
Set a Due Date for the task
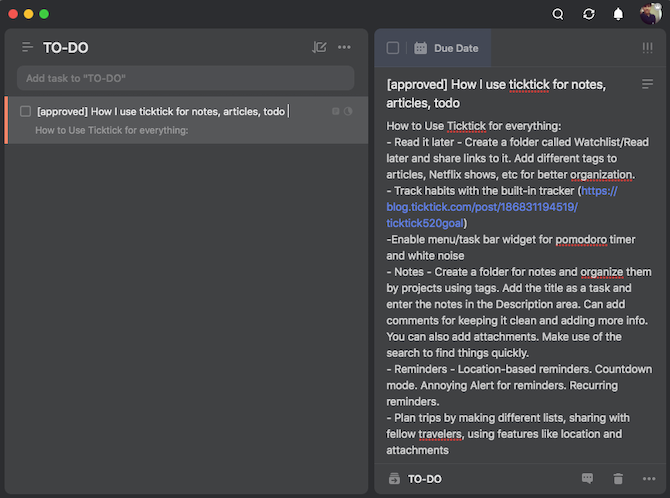pos(447,48)
